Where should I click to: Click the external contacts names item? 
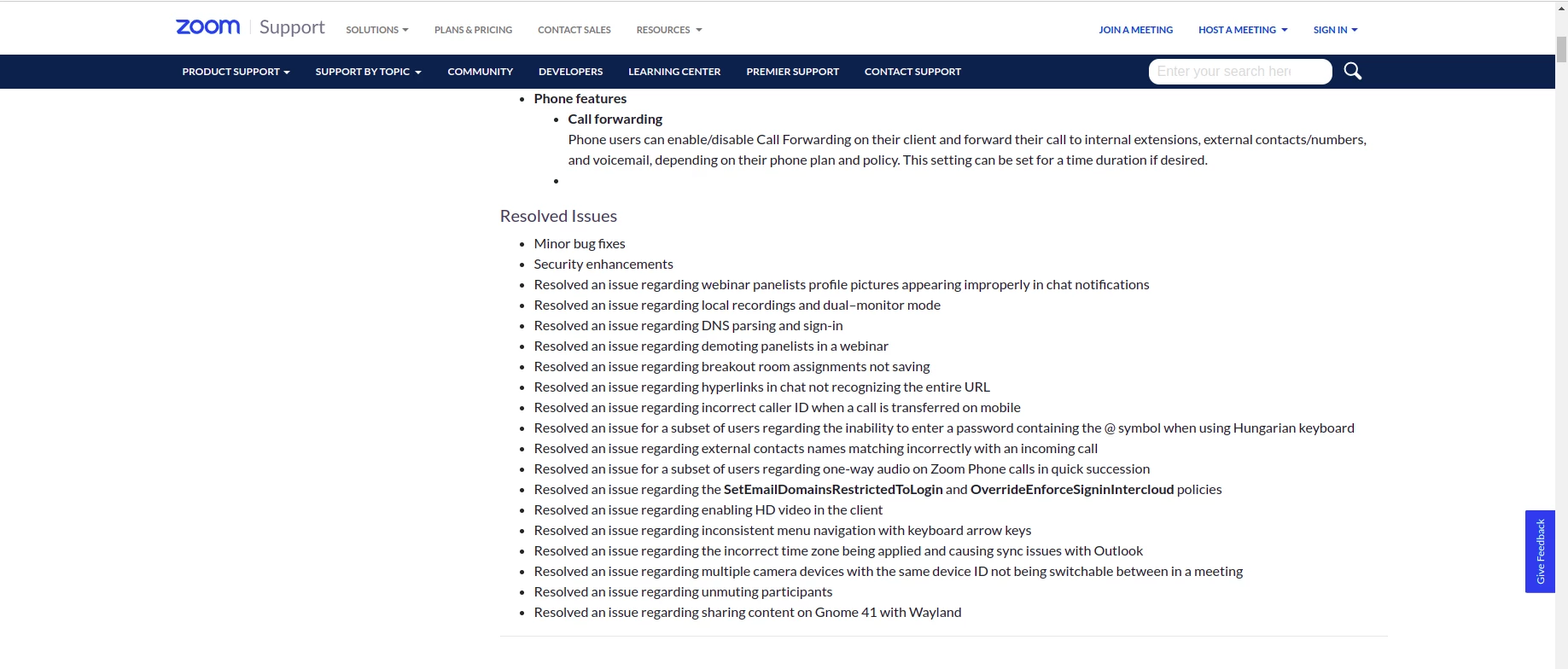[816, 449]
